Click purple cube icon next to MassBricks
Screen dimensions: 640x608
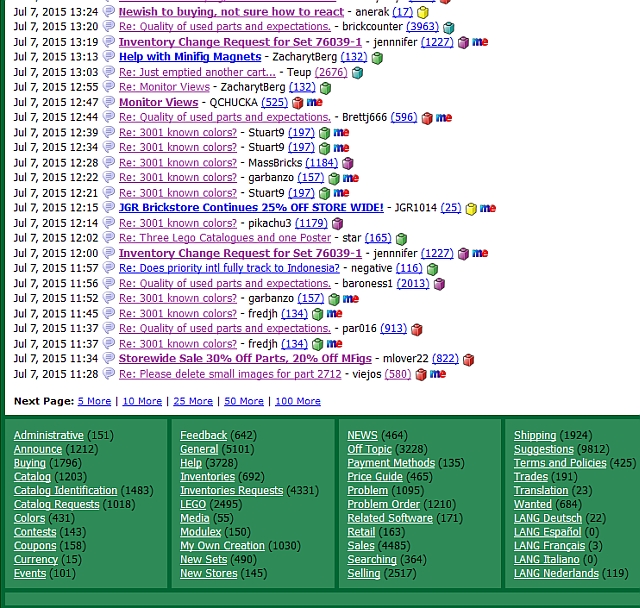[348, 163]
